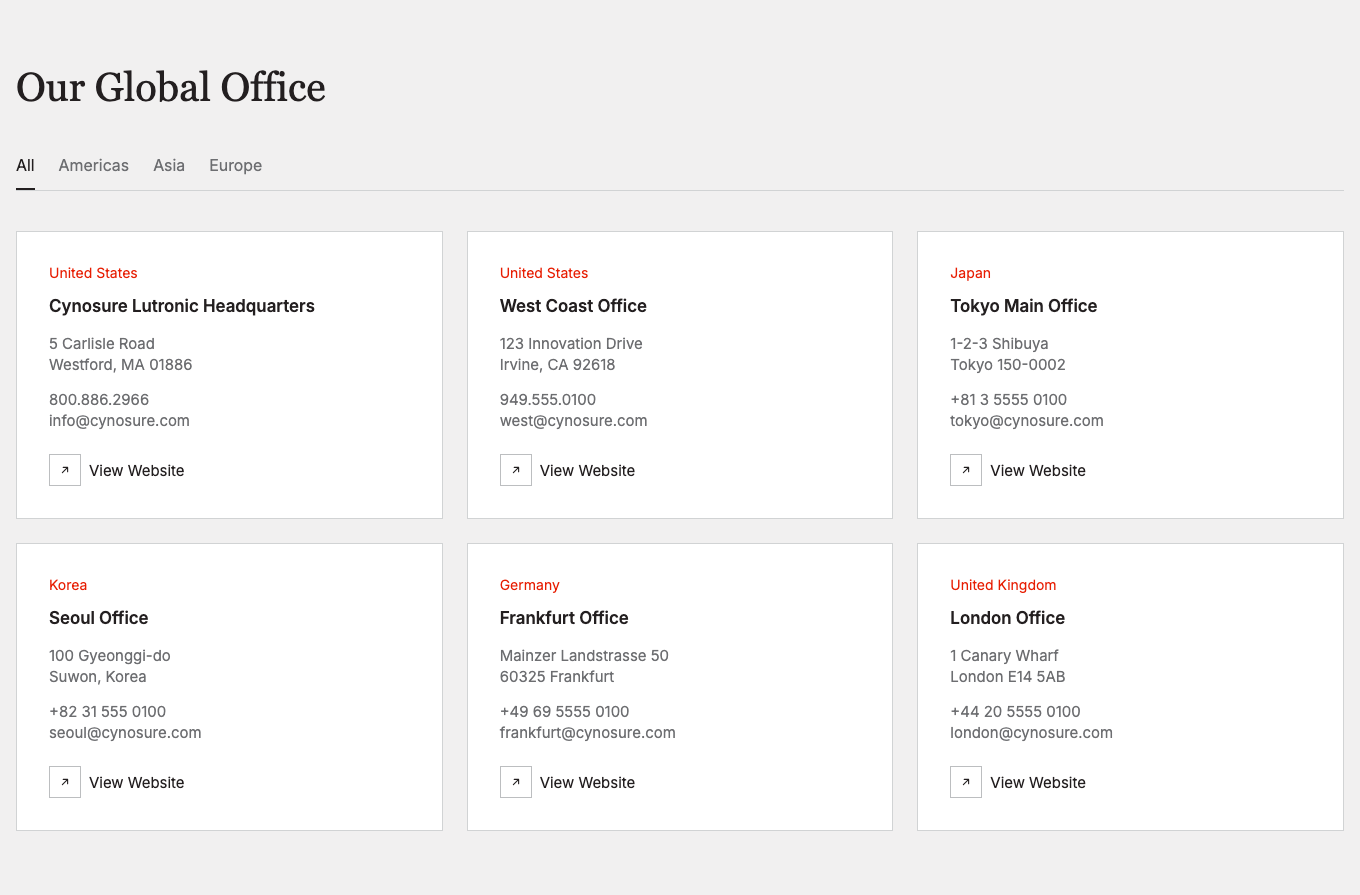
Task: Click the London Office title
Action: pyautogui.click(x=1008, y=618)
